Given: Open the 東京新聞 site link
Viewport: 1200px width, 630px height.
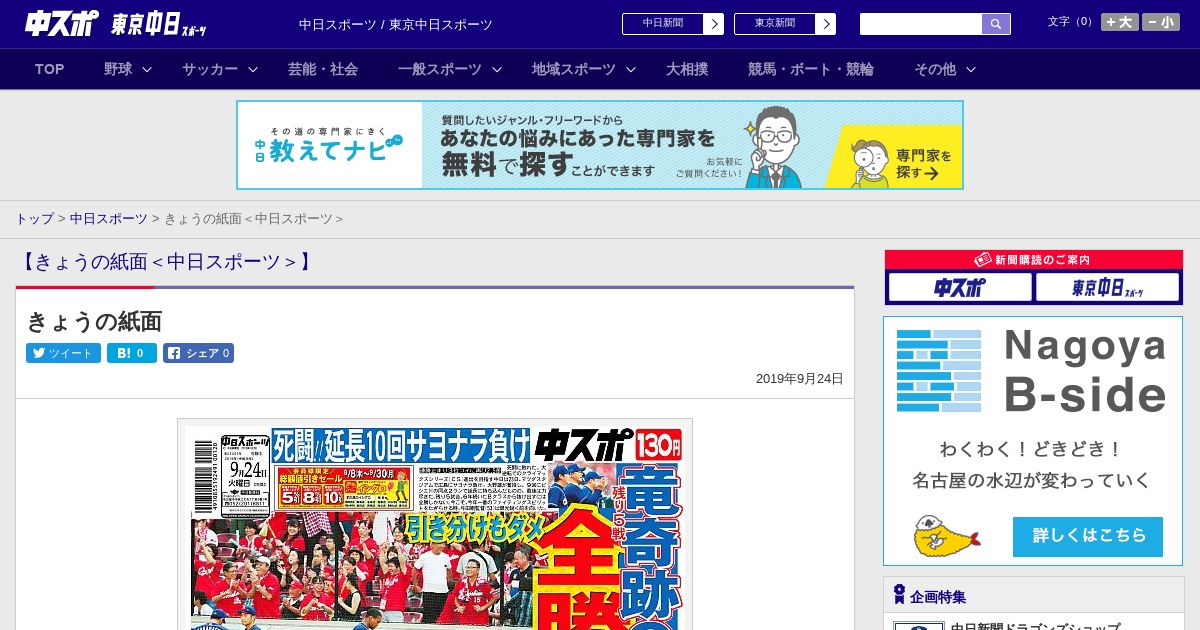Looking at the screenshot, I should pos(785,24).
